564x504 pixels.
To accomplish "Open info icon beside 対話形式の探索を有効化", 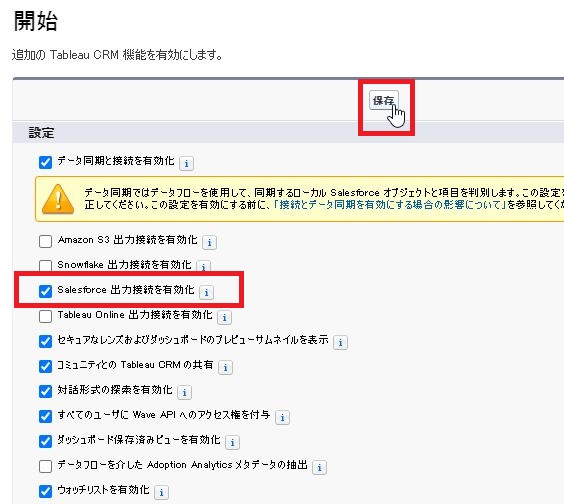I will pos(185,392).
